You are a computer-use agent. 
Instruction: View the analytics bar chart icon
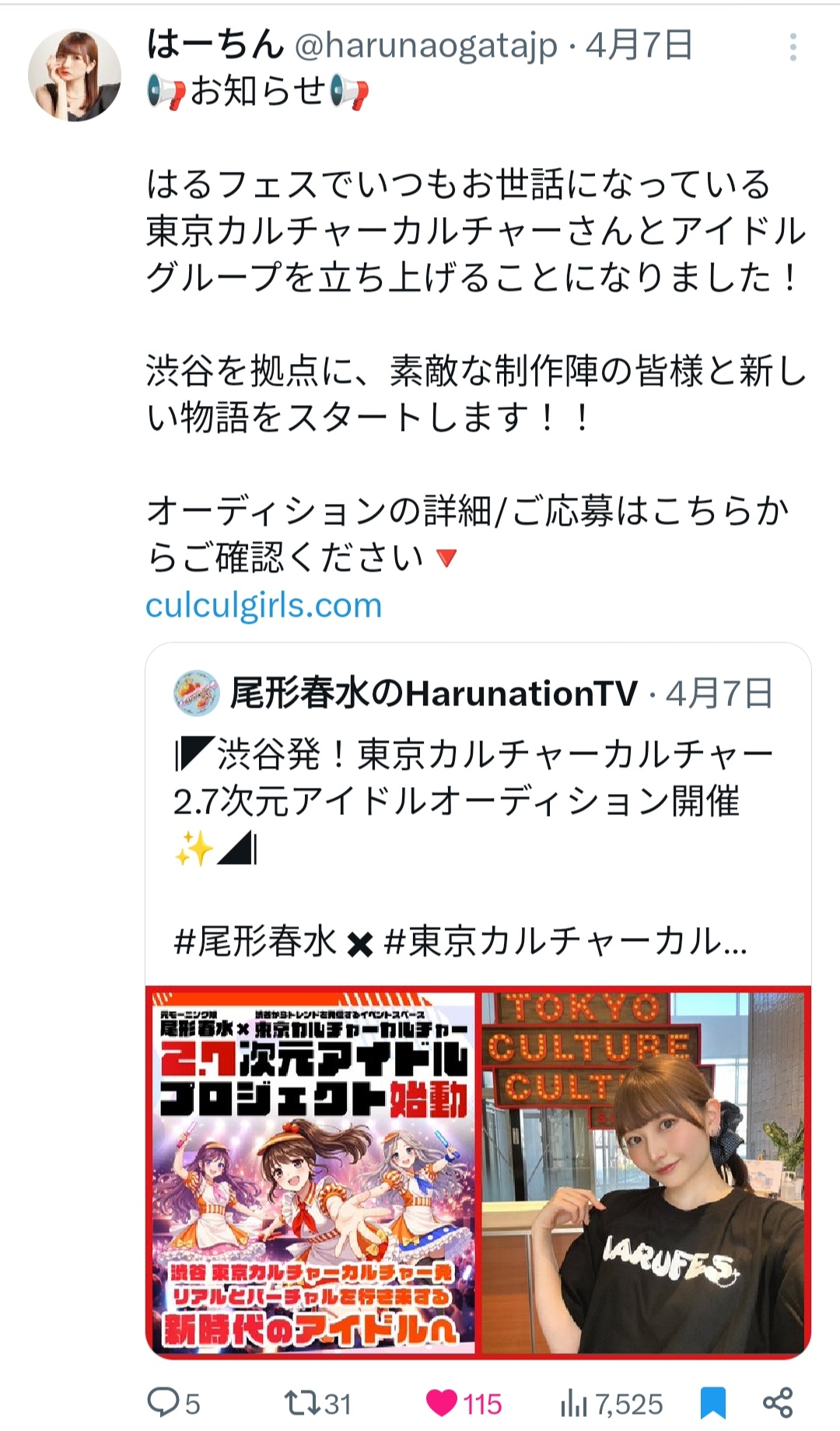pyautogui.click(x=574, y=1403)
